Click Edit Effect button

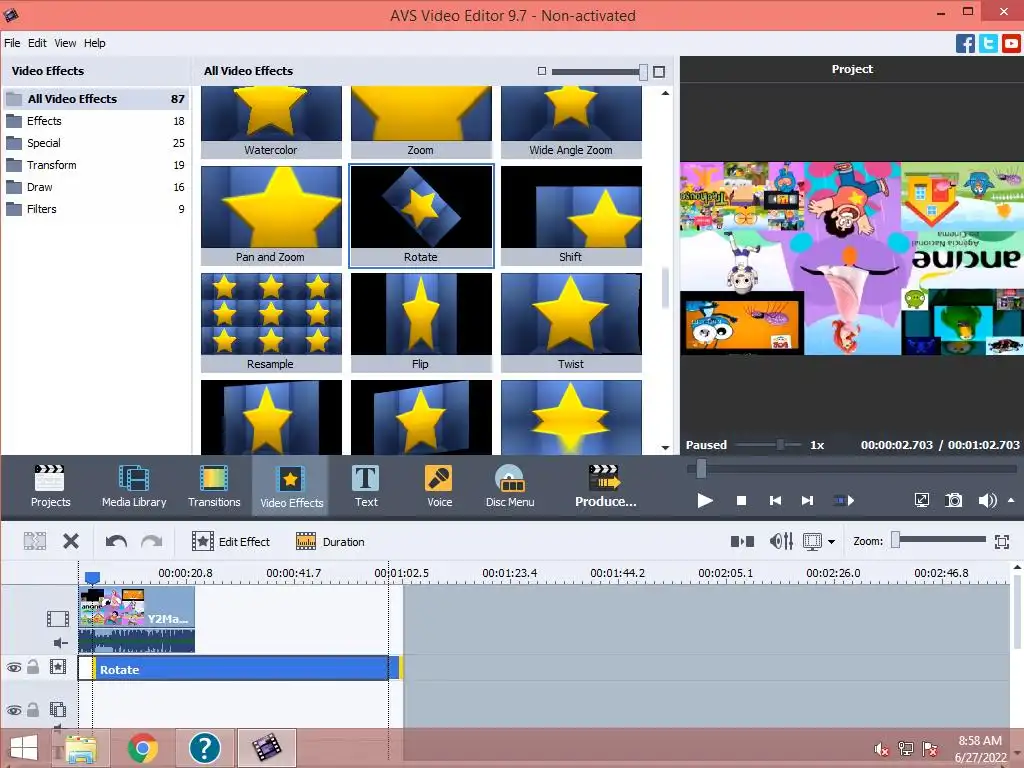[x=231, y=541]
